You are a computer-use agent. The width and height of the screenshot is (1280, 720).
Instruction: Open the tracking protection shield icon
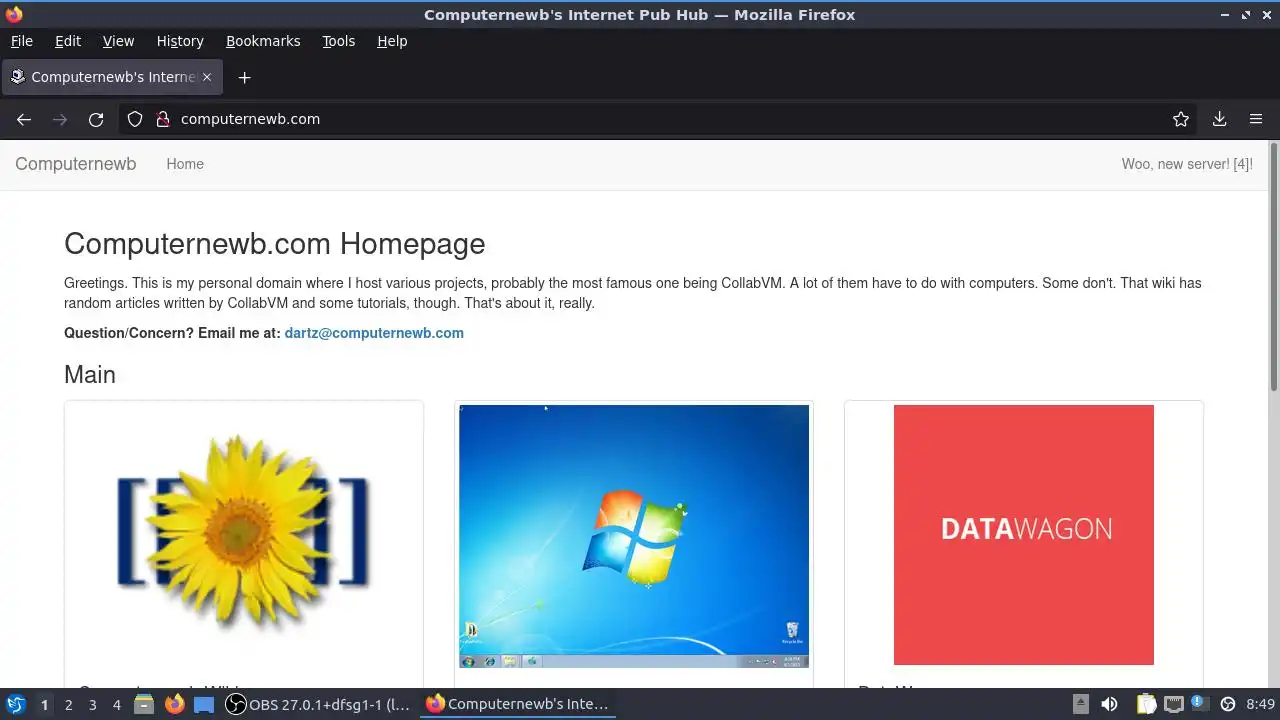click(135, 119)
